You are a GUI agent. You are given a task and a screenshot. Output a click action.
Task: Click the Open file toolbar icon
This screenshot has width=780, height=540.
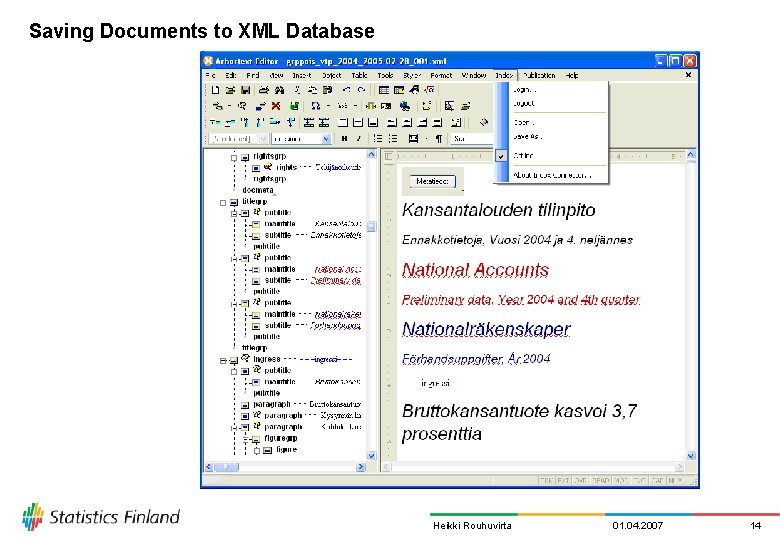point(230,90)
